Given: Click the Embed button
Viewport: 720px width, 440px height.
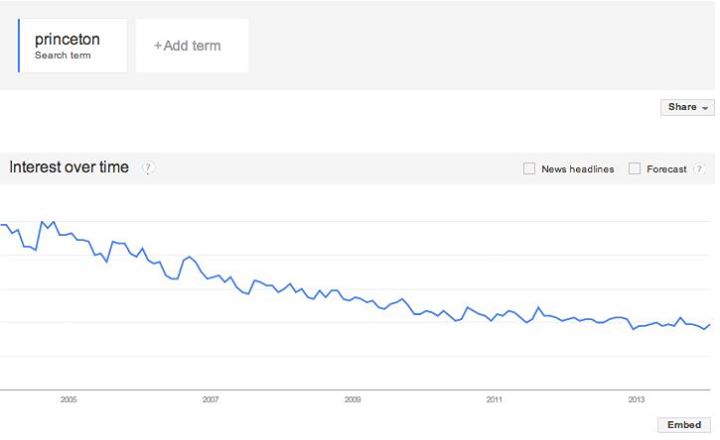Looking at the screenshot, I should 685,425.
